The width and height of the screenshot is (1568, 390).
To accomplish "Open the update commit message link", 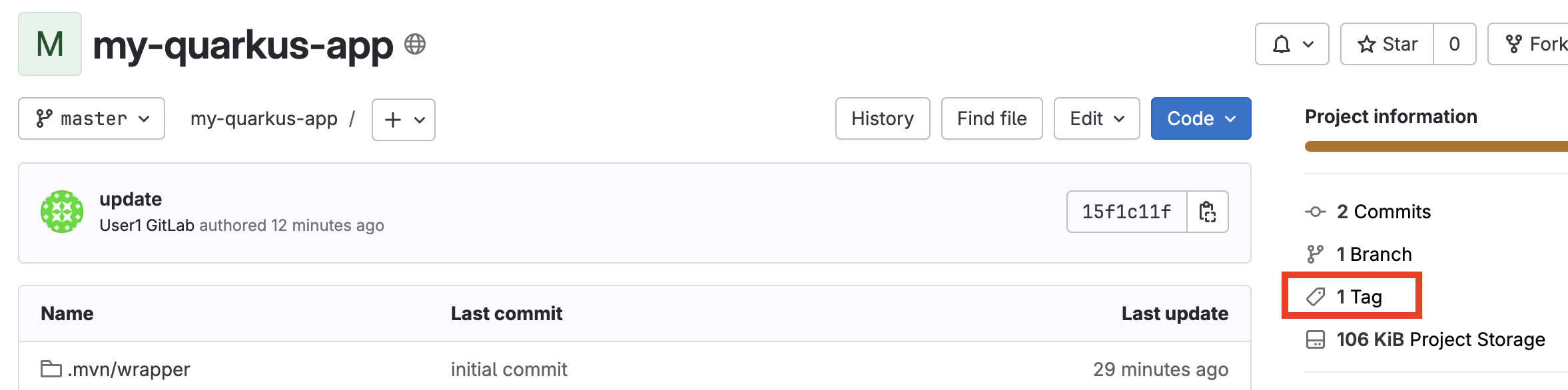I will (x=131, y=199).
